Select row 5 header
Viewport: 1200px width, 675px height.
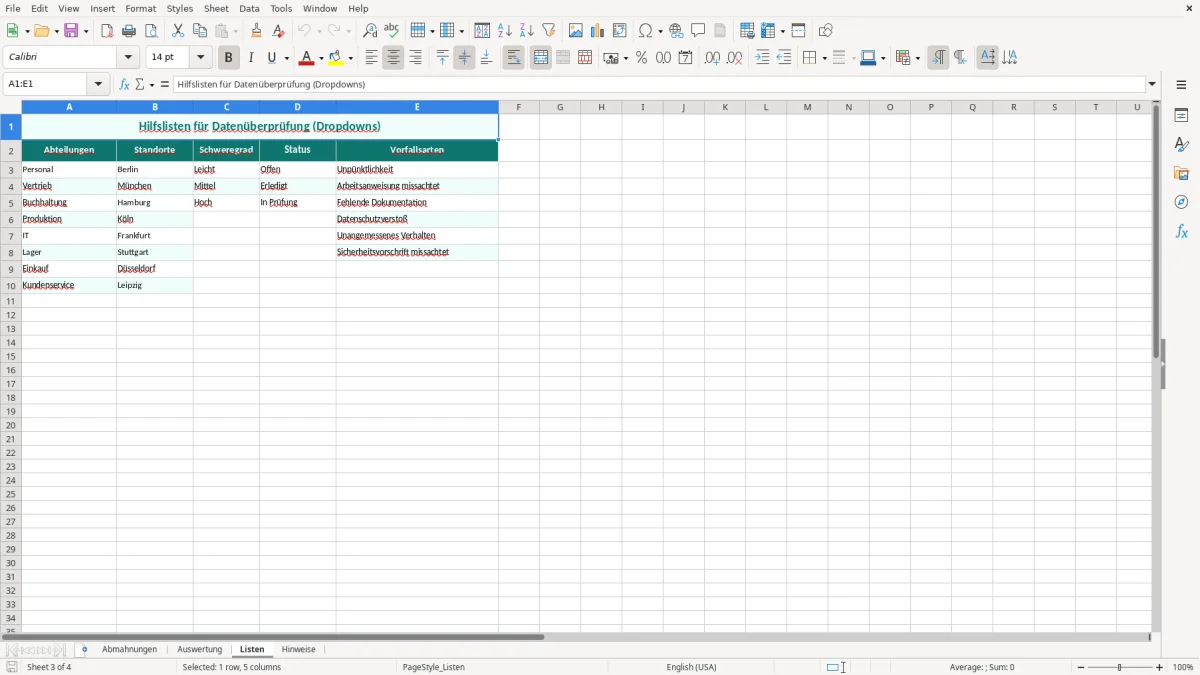11,203
